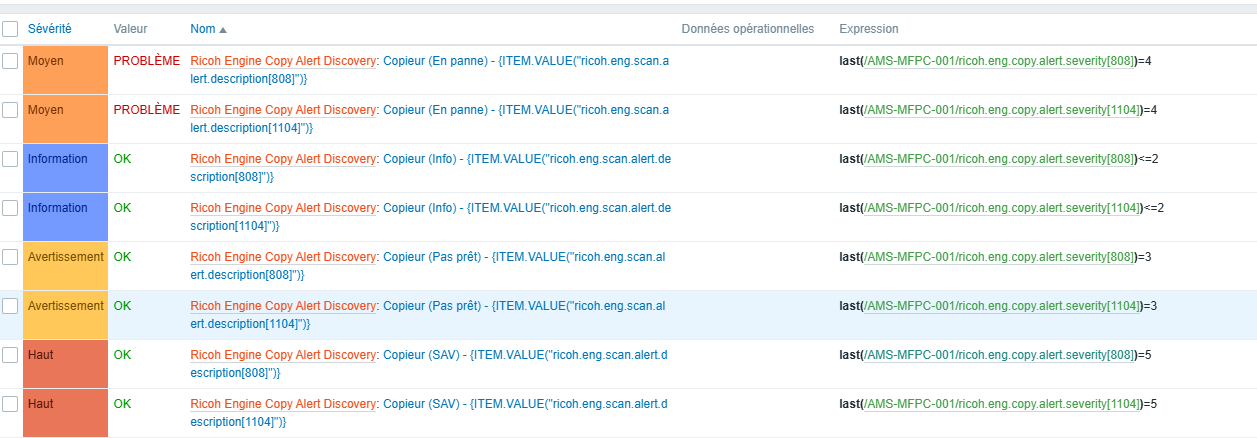
Task: Check the box for Copieur (SAV) [1104] row
Action: tap(10, 404)
